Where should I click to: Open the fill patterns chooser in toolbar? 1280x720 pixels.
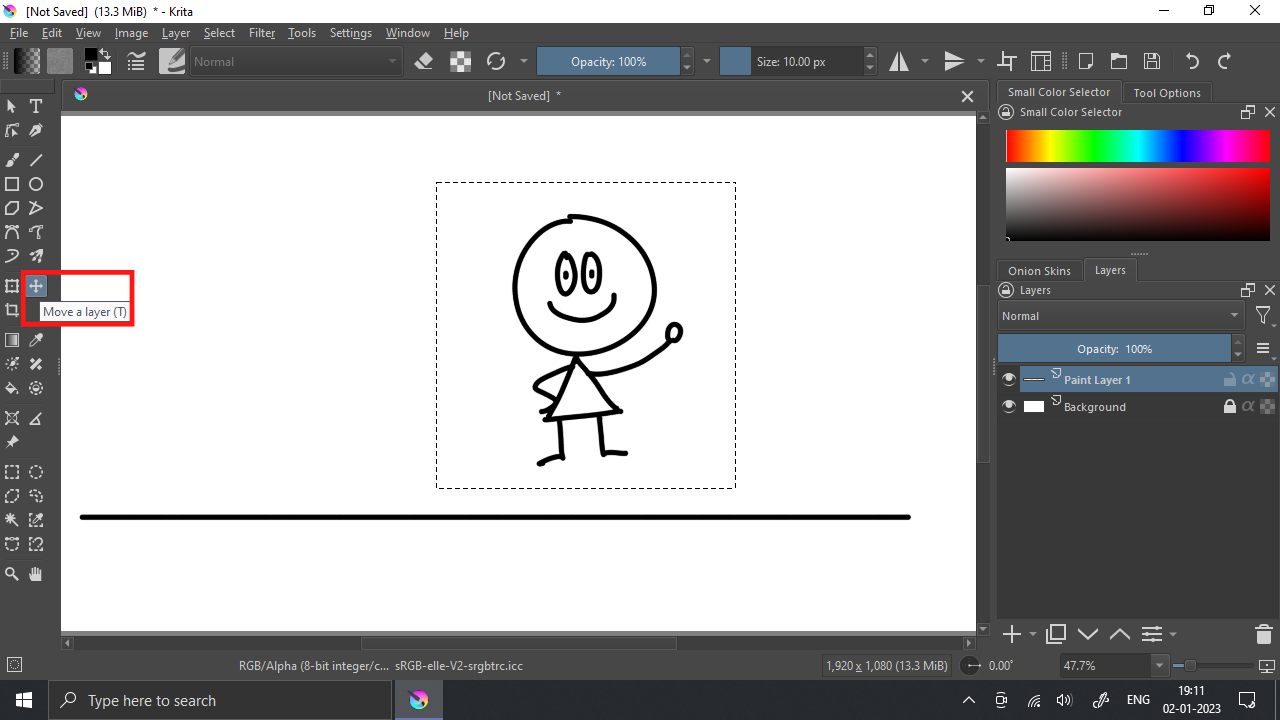tap(60, 61)
